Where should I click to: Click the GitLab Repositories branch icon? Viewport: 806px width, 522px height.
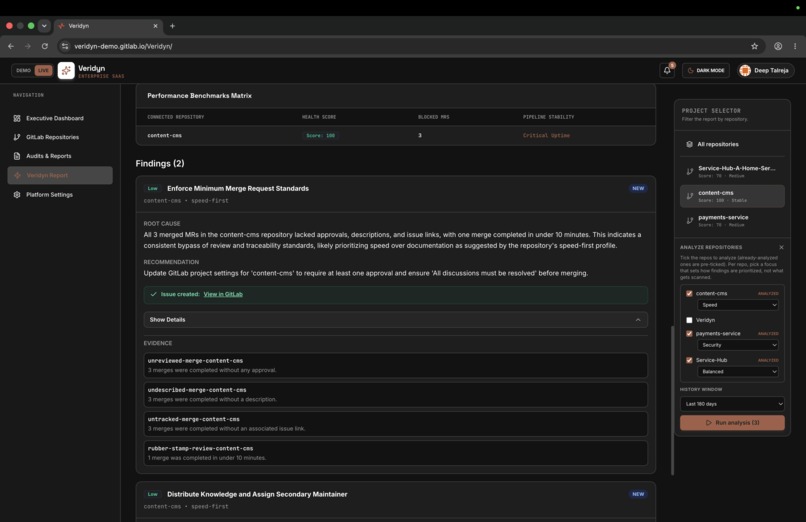click(x=17, y=137)
